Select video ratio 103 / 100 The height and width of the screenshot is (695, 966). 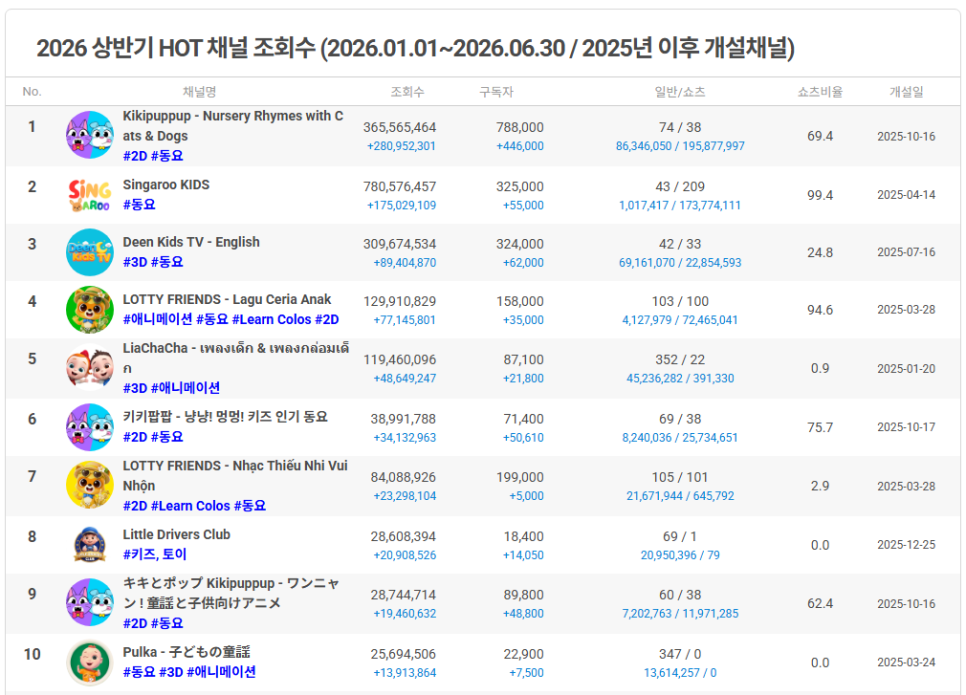pyautogui.click(x=680, y=301)
